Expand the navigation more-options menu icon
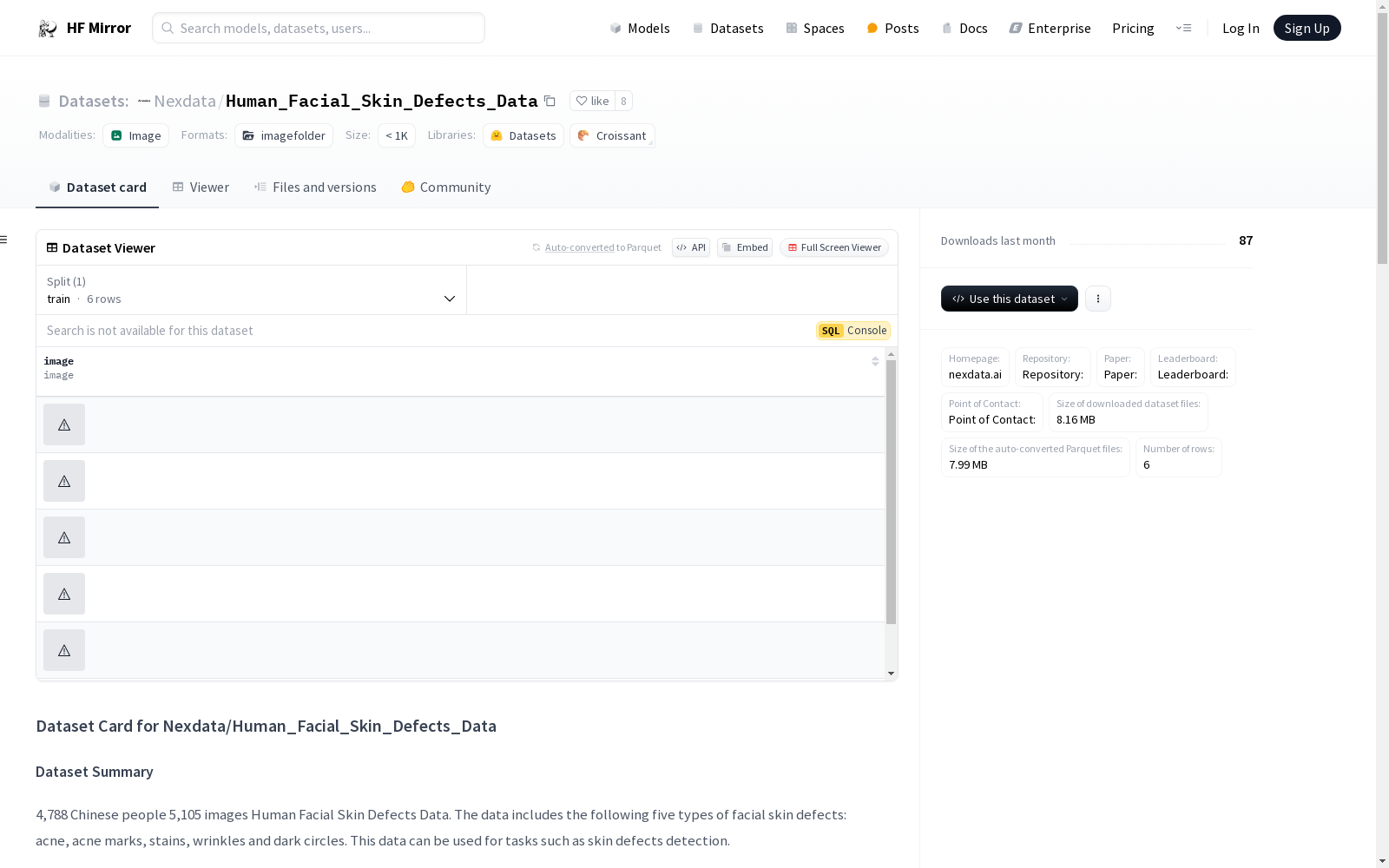Viewport: 1389px width, 868px height. pyautogui.click(x=1183, y=28)
